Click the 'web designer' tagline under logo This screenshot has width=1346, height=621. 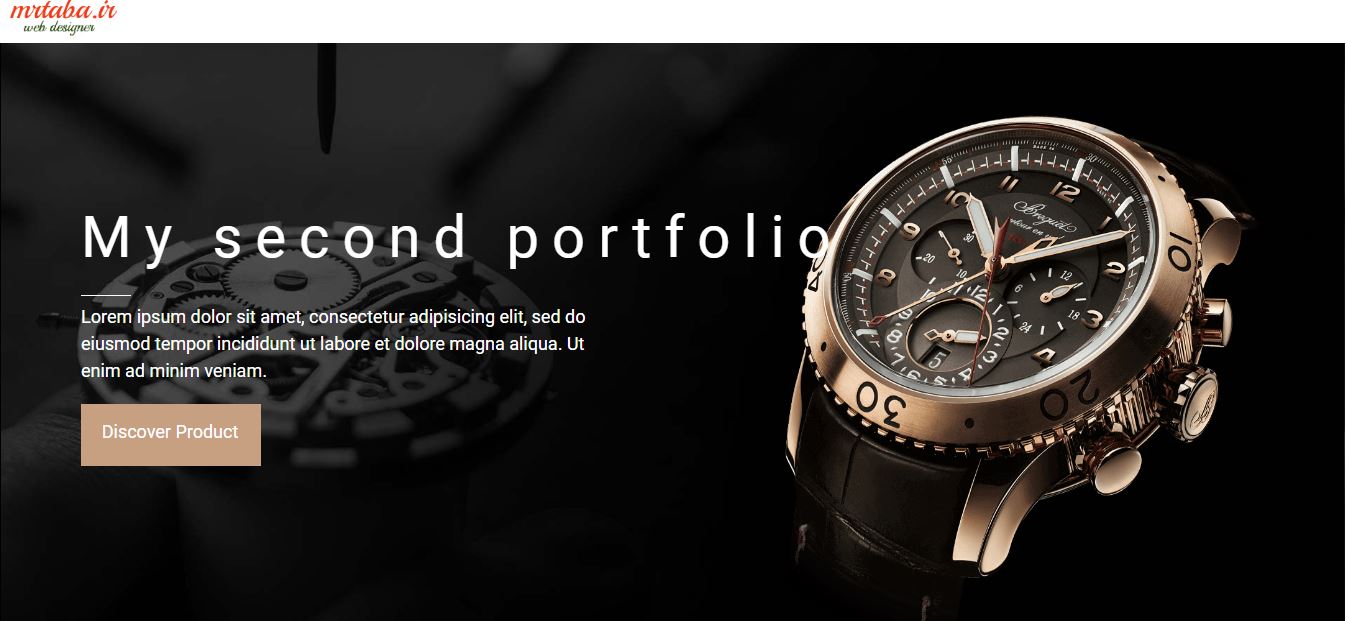tap(59, 28)
